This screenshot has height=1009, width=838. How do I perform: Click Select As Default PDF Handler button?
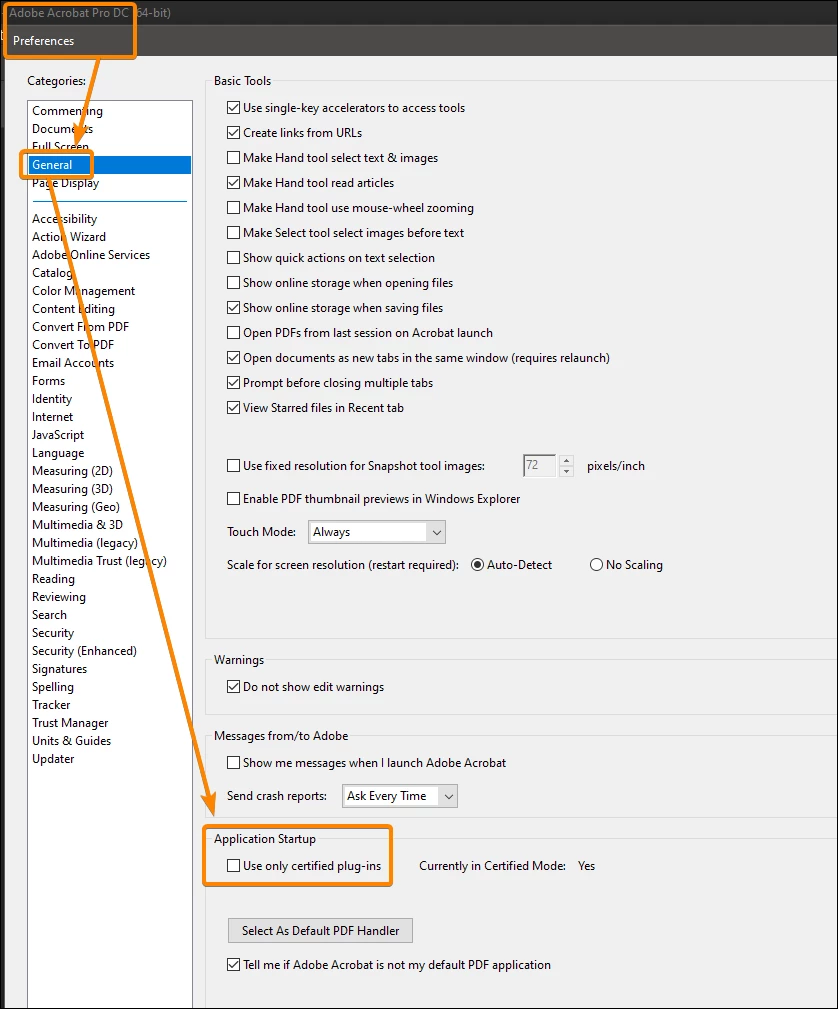tap(321, 930)
